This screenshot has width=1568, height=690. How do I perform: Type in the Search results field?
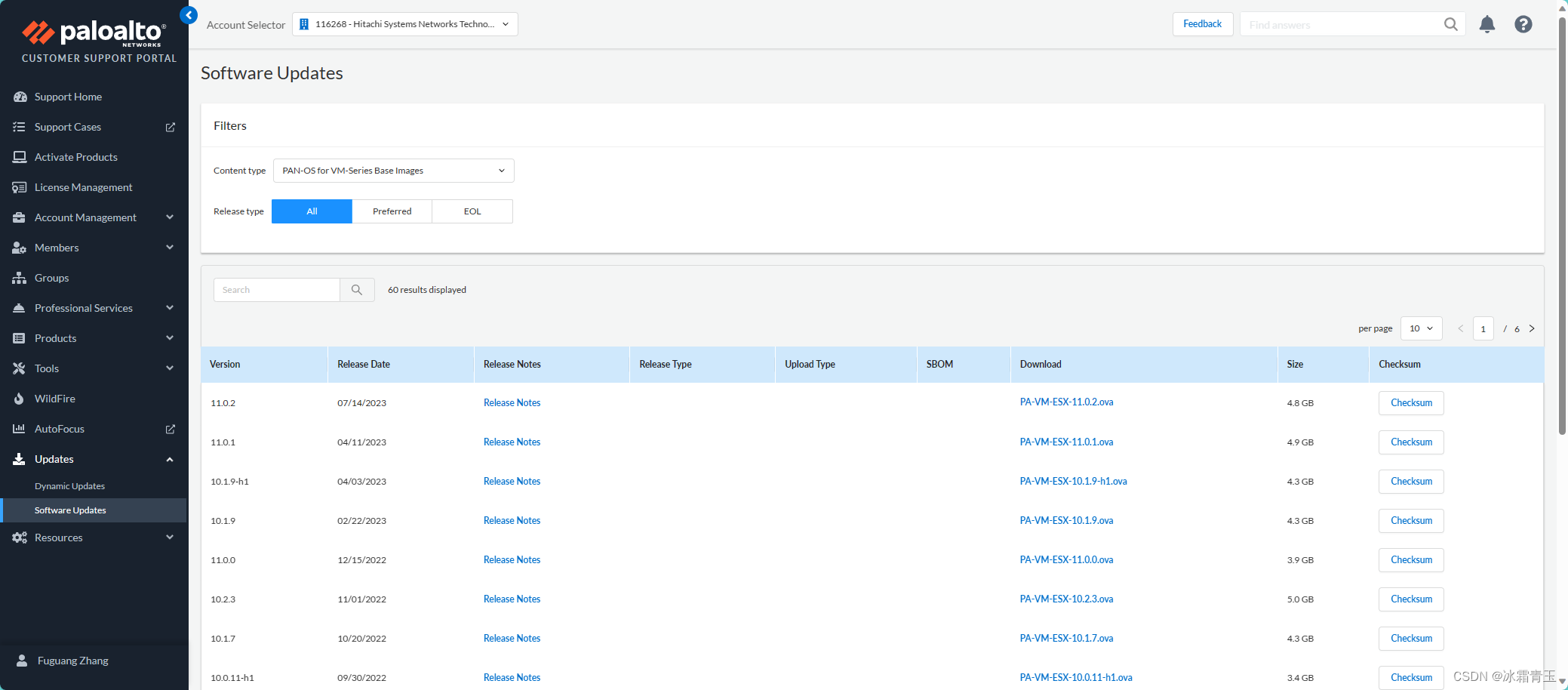276,289
